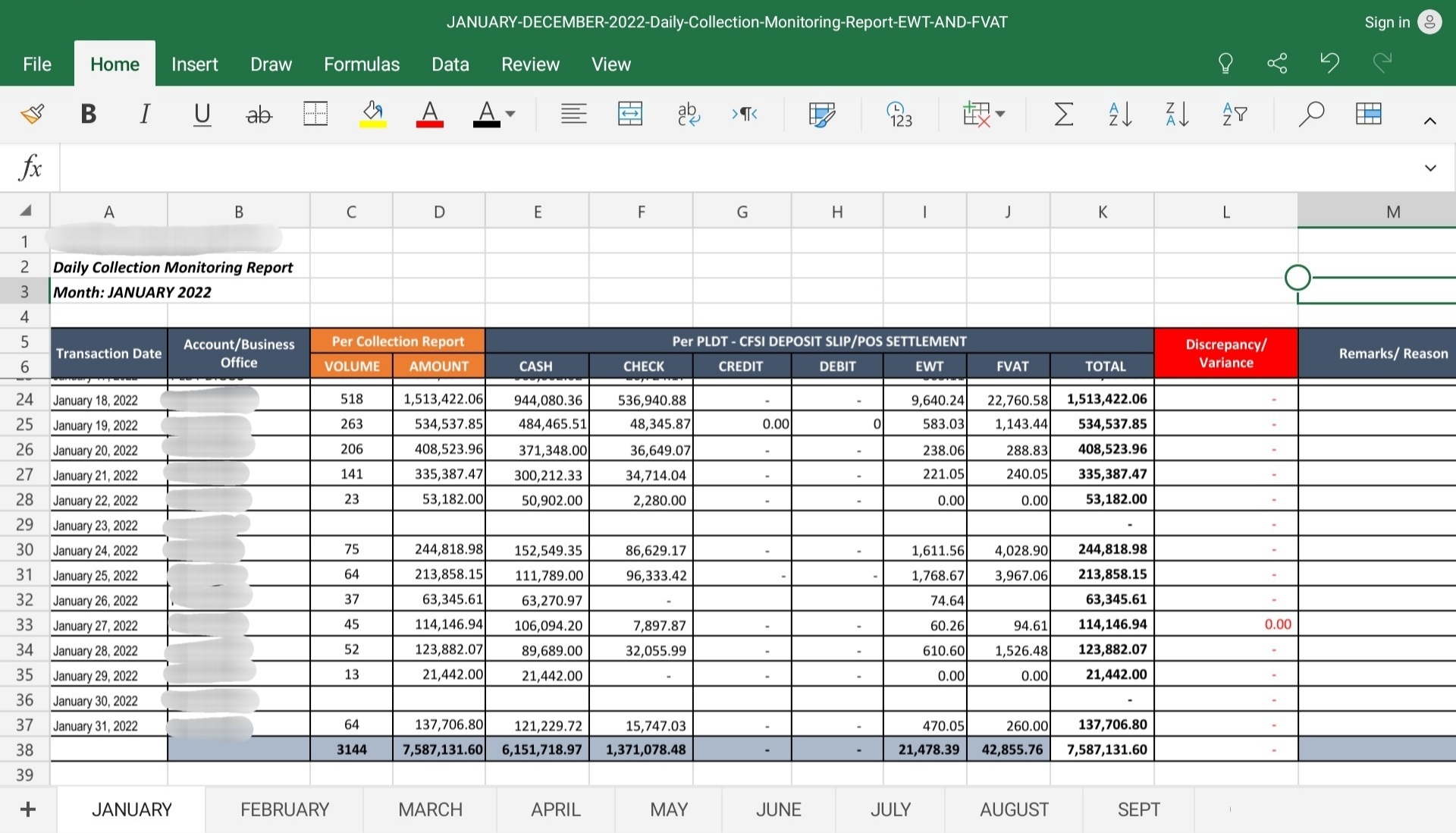
Task: Click the Undo arrow
Action: 1329,63
